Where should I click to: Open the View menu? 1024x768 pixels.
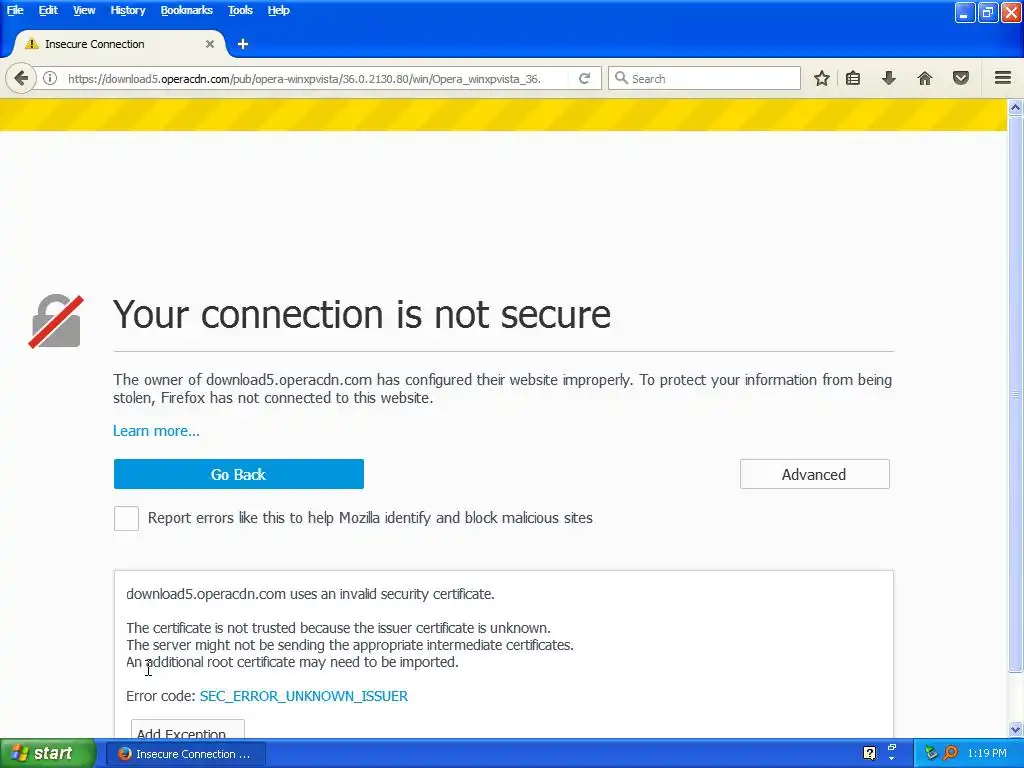[84, 10]
